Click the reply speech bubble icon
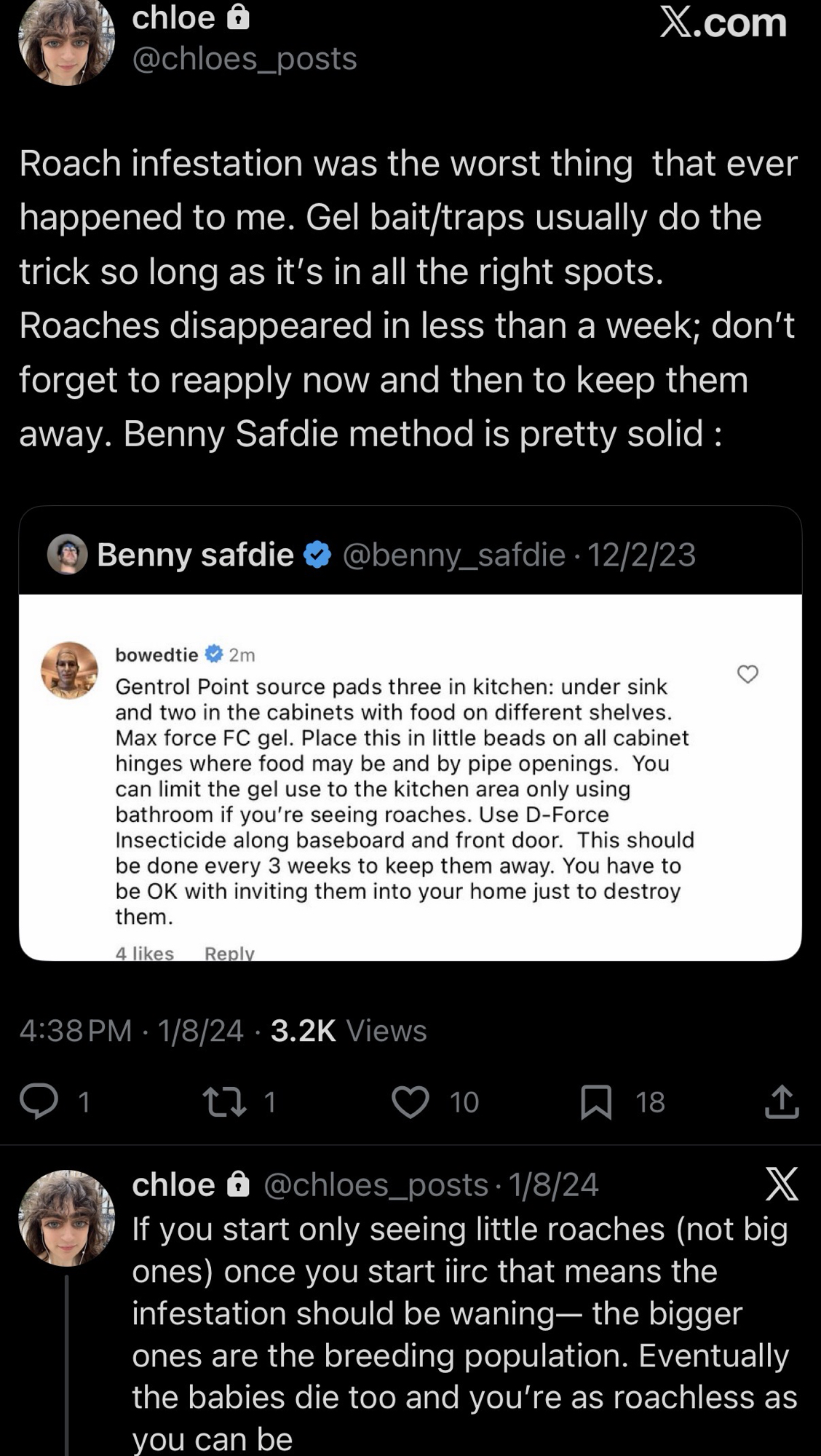The height and width of the screenshot is (1456, 821). tap(39, 1101)
